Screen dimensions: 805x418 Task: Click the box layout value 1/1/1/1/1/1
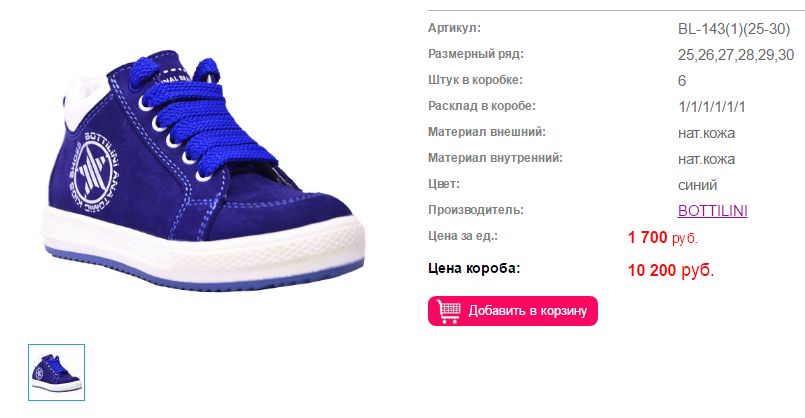(x=712, y=107)
